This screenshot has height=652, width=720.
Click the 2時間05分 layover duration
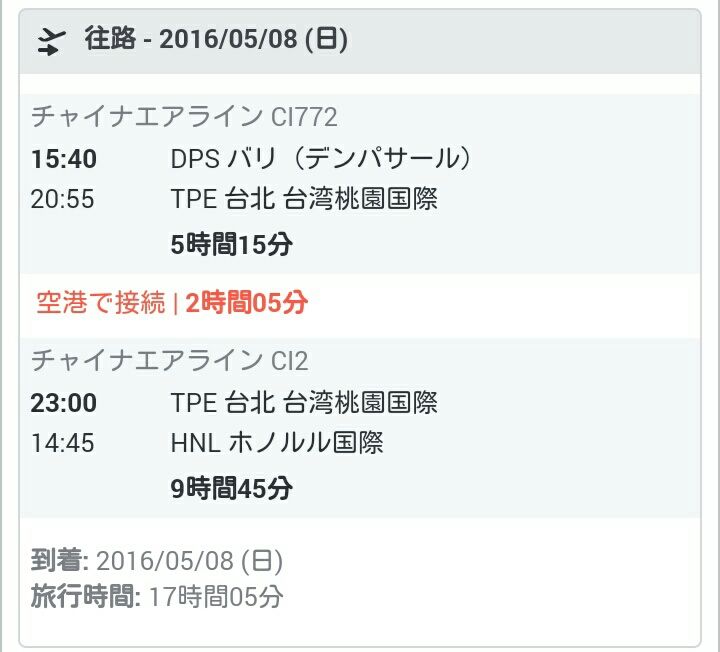tap(246, 303)
